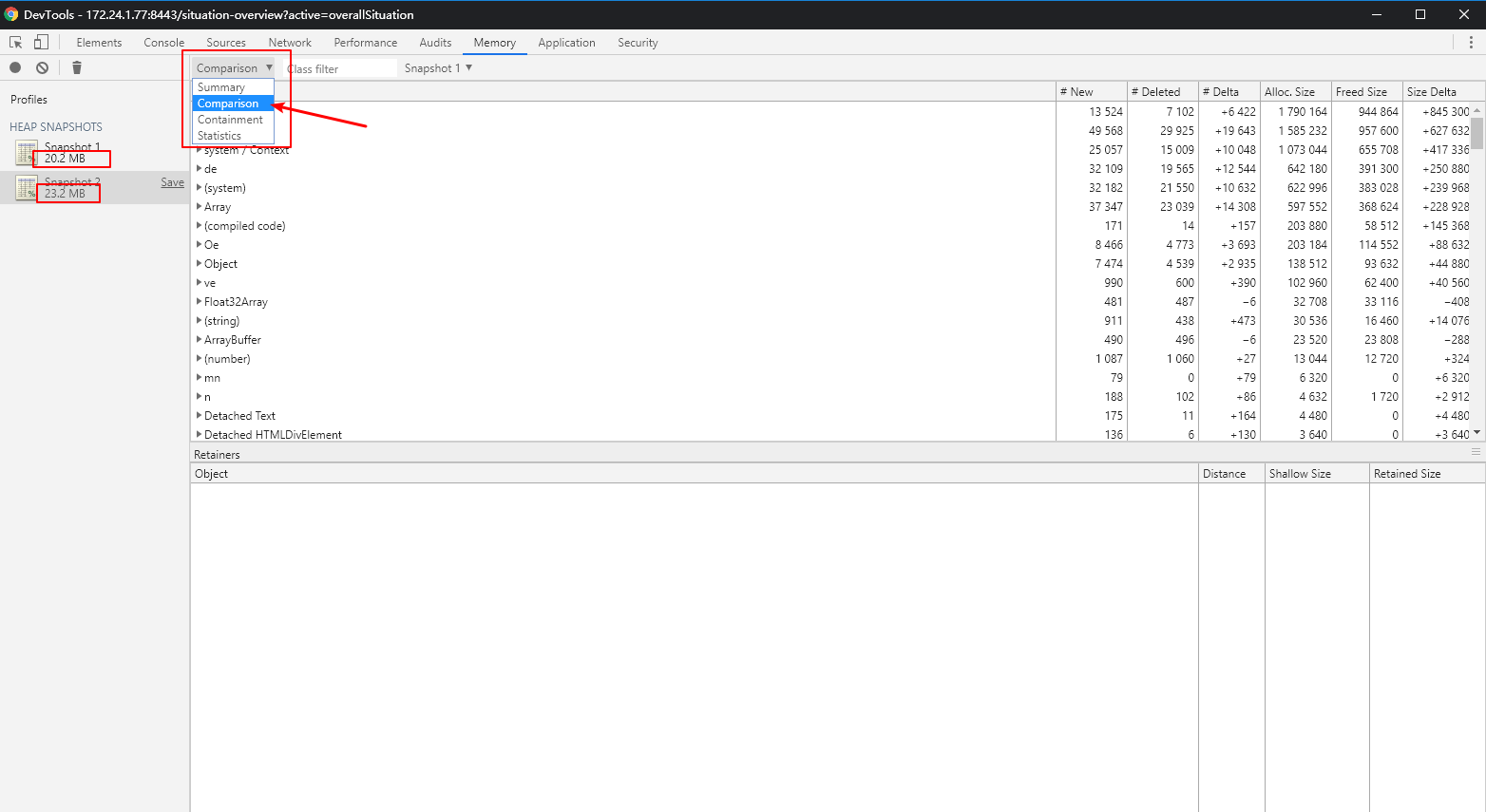
Task: Sort by the # New column header
Action: [x=1091, y=92]
